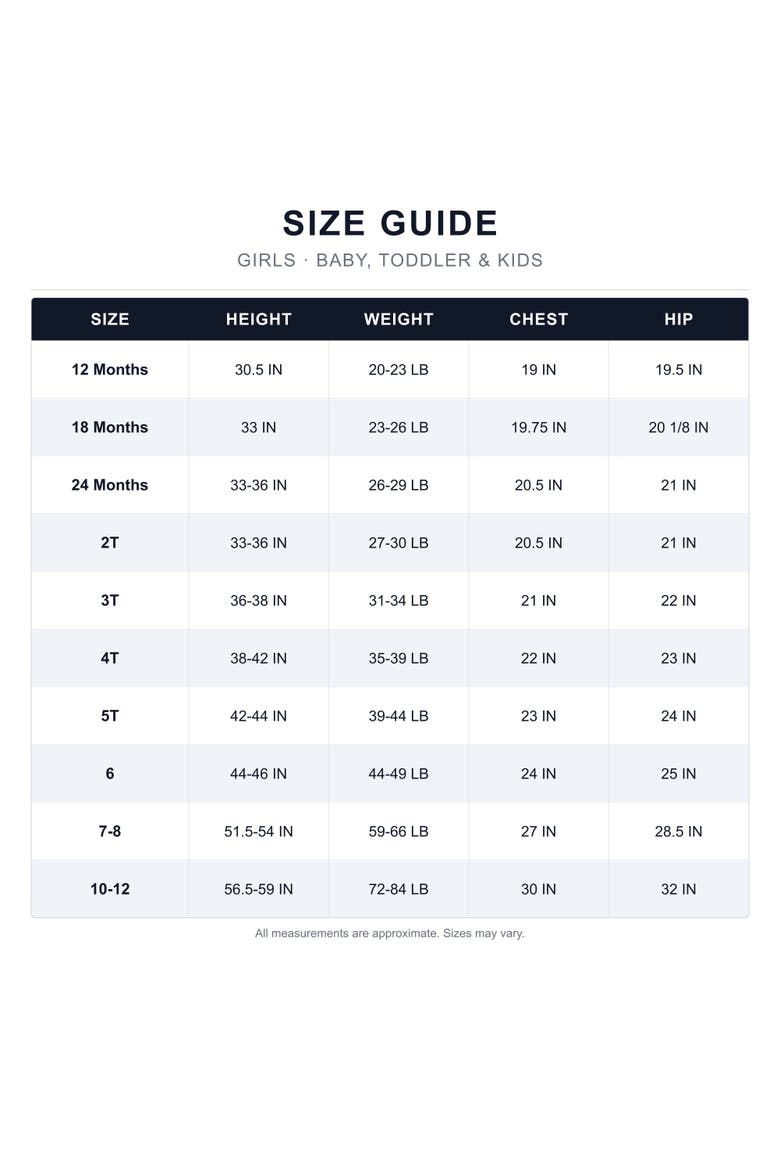This screenshot has width=780, height=1170.
Task: Click the 51.5-54 IN height cell
Action: [258, 831]
